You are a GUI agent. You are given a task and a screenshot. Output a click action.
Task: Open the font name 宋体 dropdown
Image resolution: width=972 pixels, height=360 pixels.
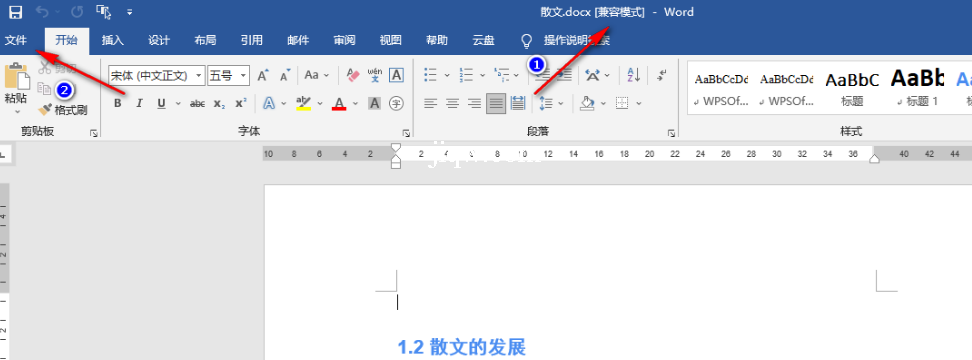(198, 76)
